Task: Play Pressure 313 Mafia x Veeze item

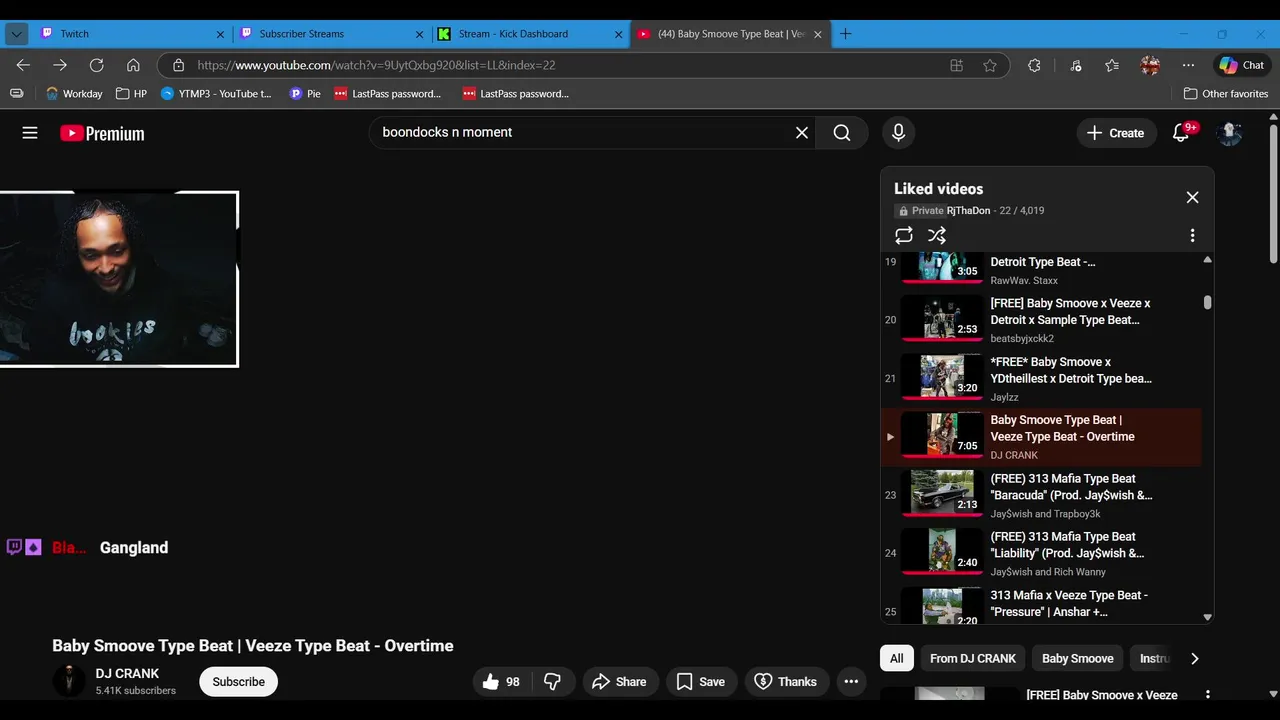Action: coord(1041,604)
